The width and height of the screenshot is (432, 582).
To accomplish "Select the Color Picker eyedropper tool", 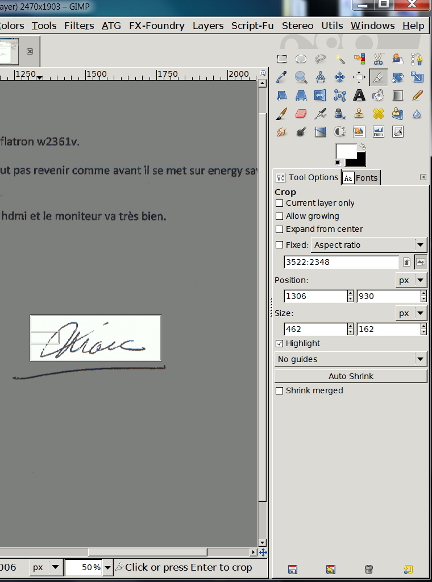I will pyautogui.click(x=282, y=77).
